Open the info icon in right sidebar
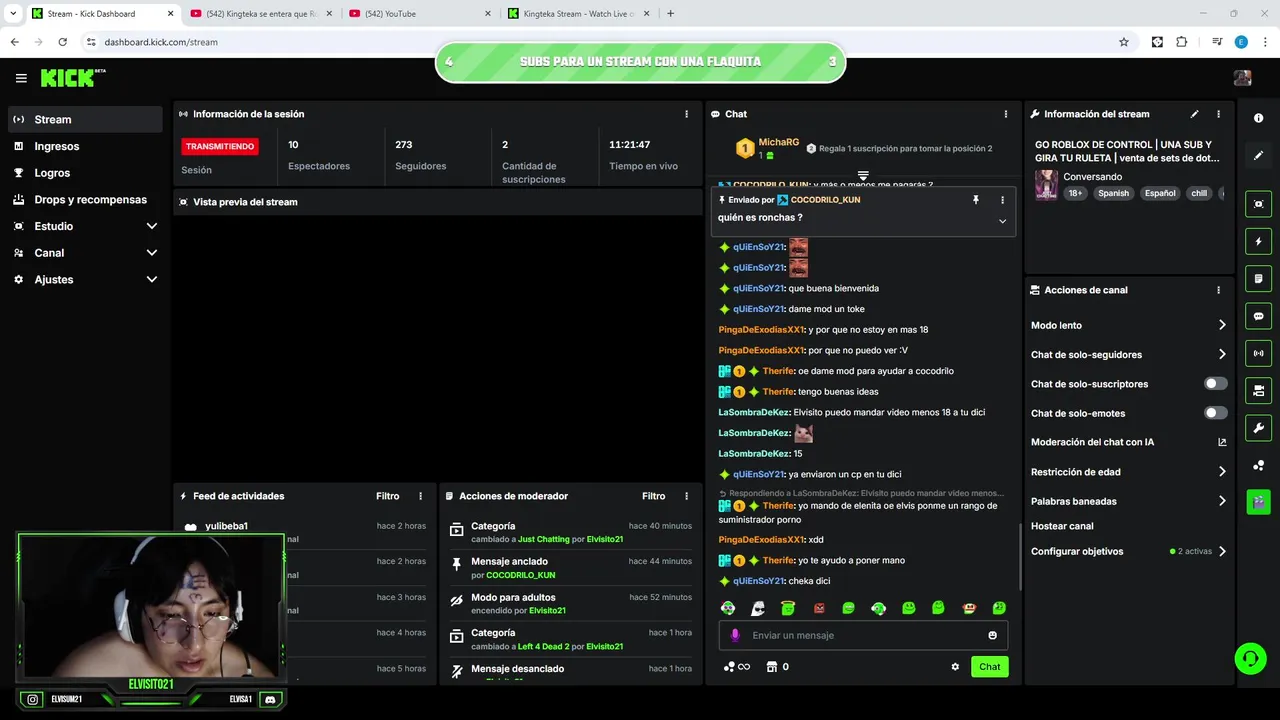The width and height of the screenshot is (1280, 720). point(1258,118)
